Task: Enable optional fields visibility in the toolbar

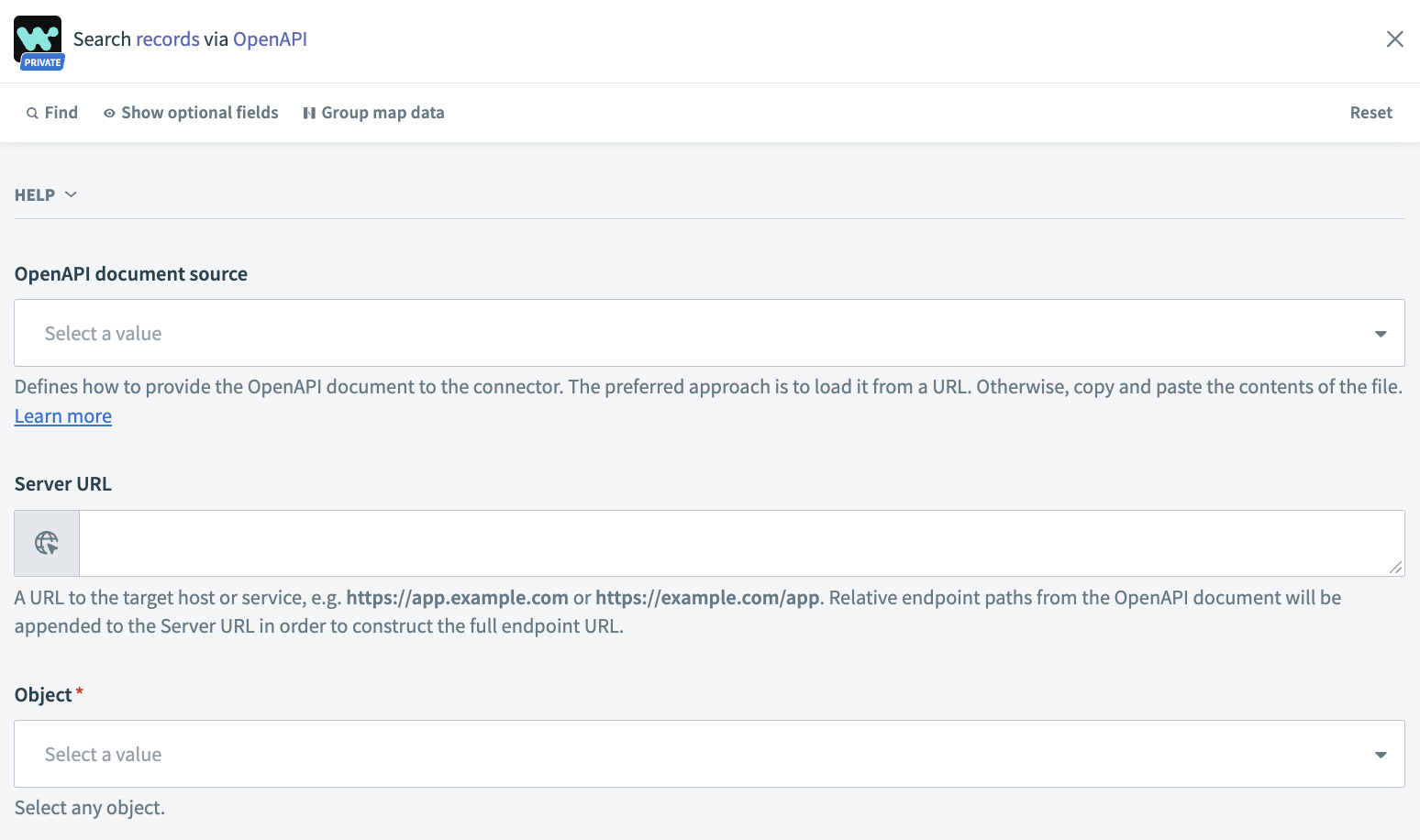Action: (x=200, y=112)
